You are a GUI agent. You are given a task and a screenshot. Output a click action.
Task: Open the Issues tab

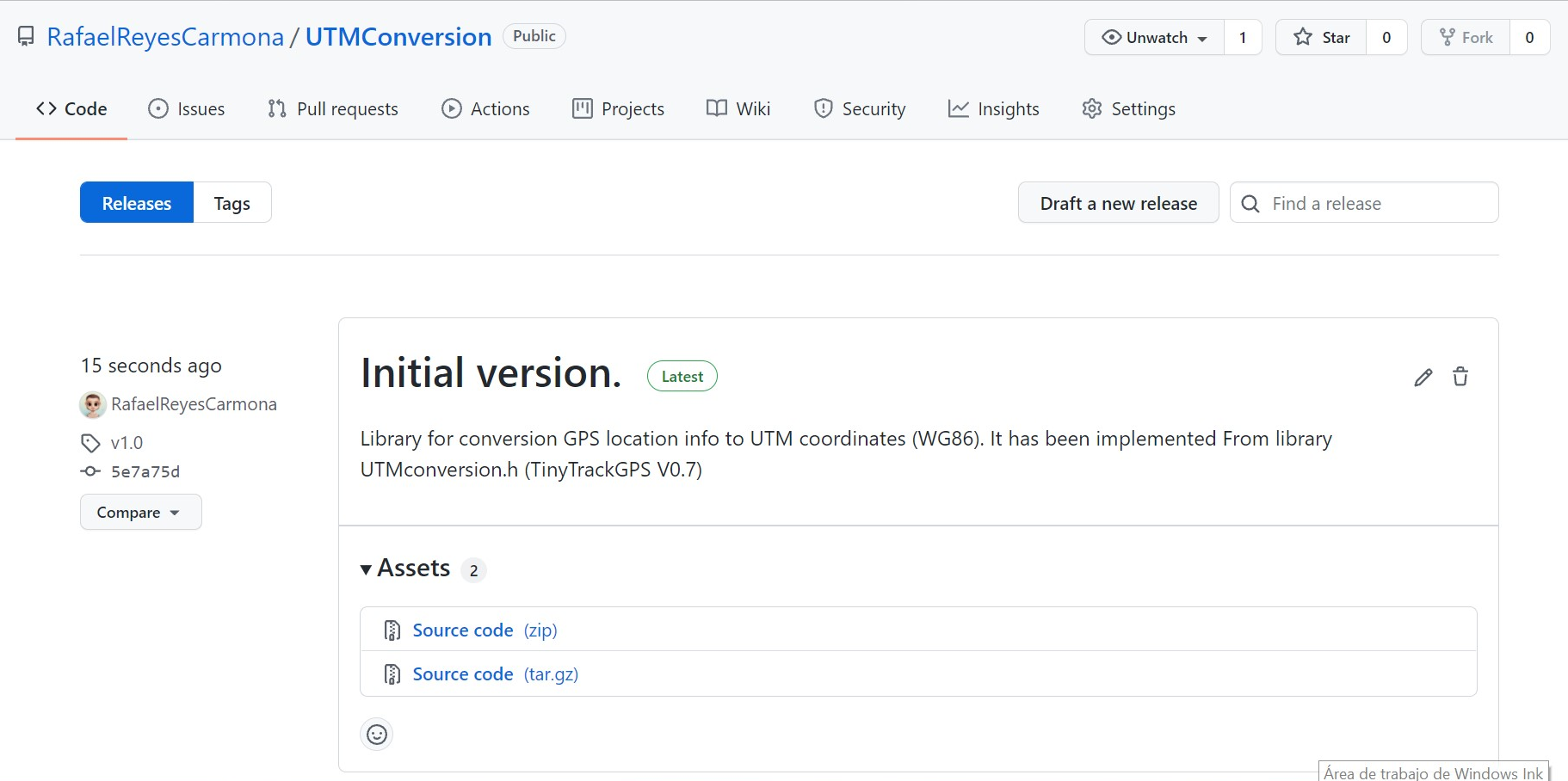tap(187, 109)
